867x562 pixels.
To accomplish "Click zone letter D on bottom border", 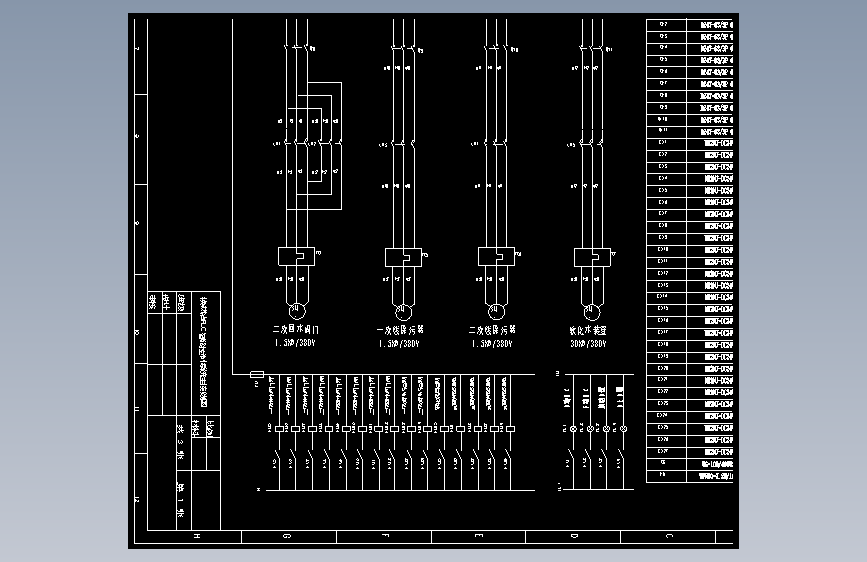I will [x=574, y=536].
